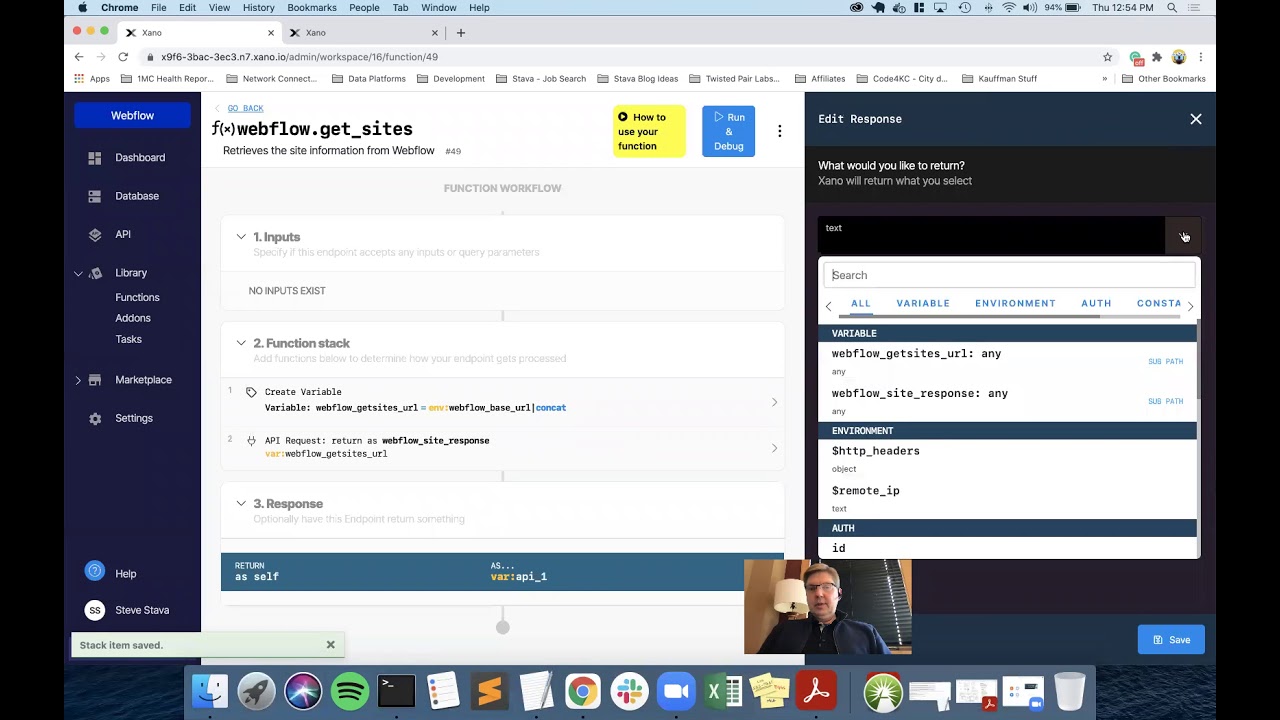This screenshot has width=1280, height=720.
Task: Open the Bookmarks menu in menu bar
Action: pyautogui.click(x=312, y=8)
